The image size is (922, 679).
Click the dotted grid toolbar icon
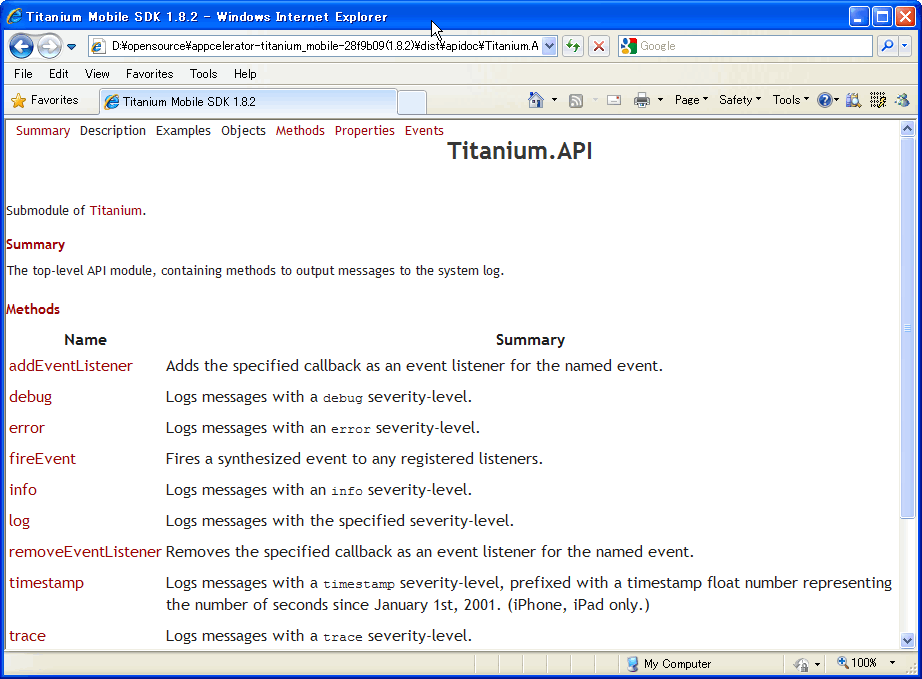coord(878,101)
